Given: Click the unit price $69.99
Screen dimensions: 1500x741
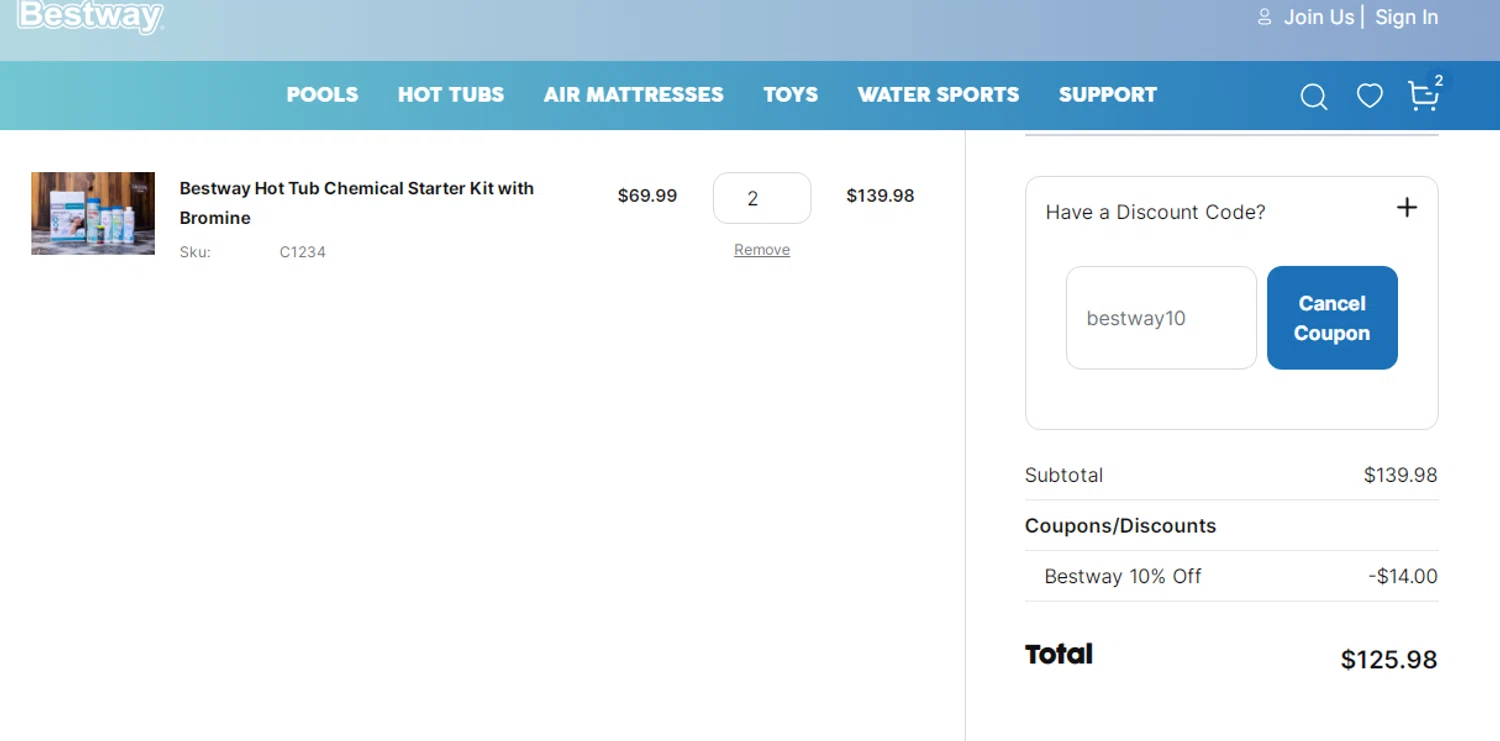Looking at the screenshot, I should pyautogui.click(x=647, y=196).
